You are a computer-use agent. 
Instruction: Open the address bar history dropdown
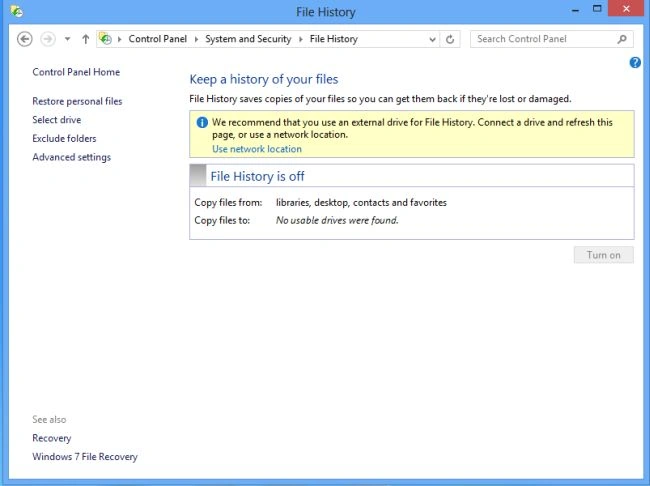pos(432,39)
